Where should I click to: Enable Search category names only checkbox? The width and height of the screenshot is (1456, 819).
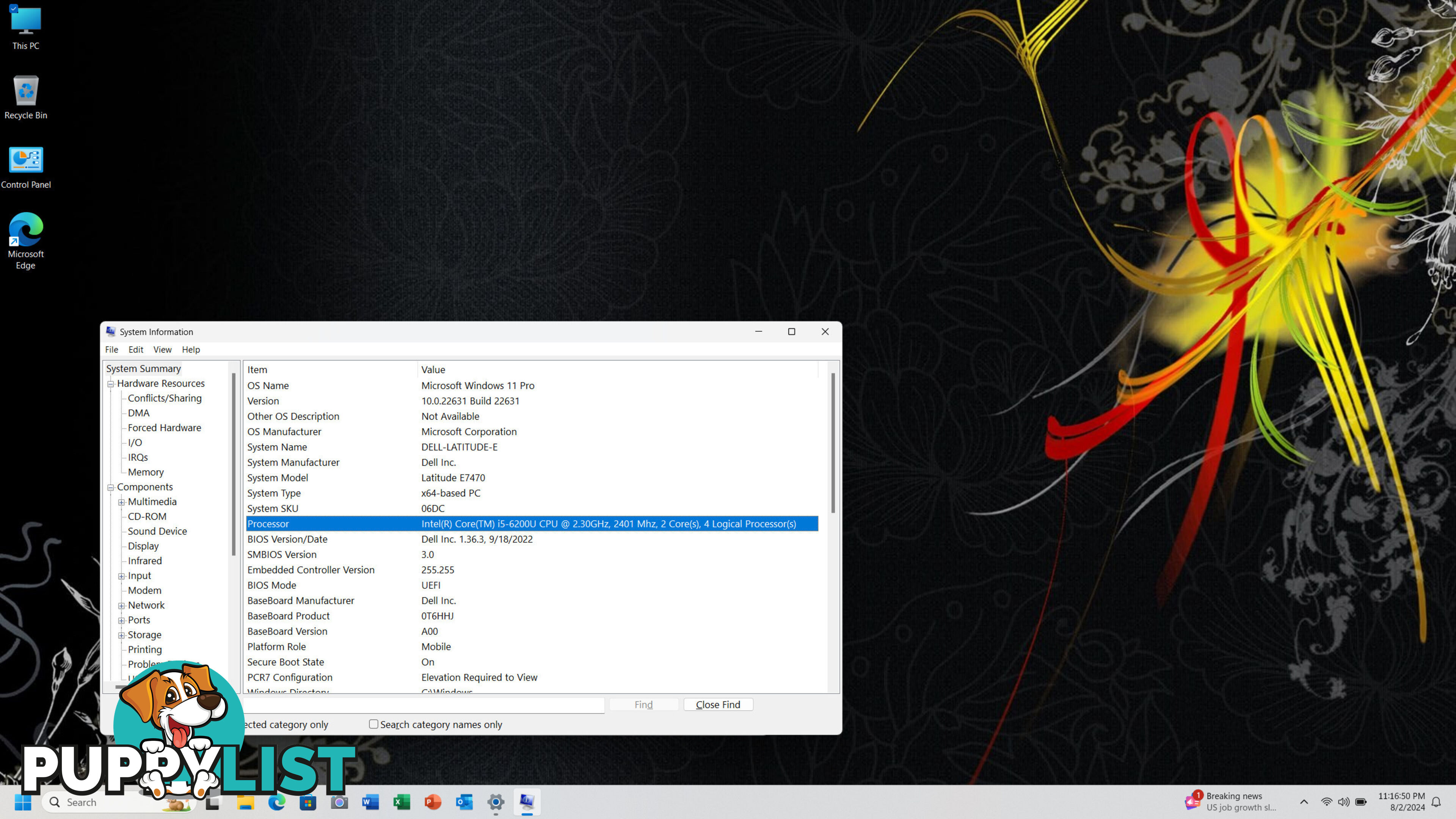click(374, 724)
